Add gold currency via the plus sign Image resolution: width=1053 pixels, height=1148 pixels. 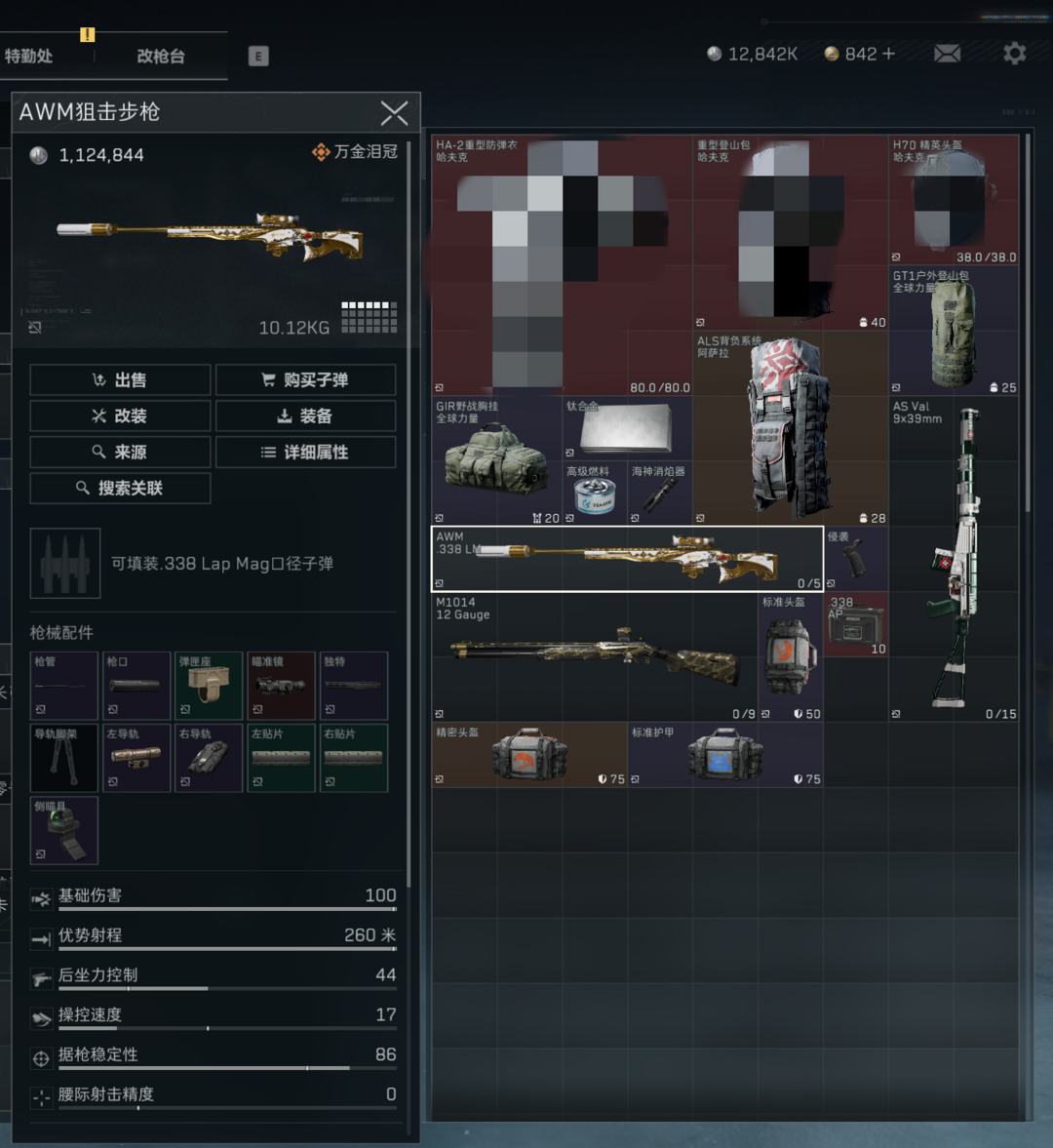coord(888,54)
